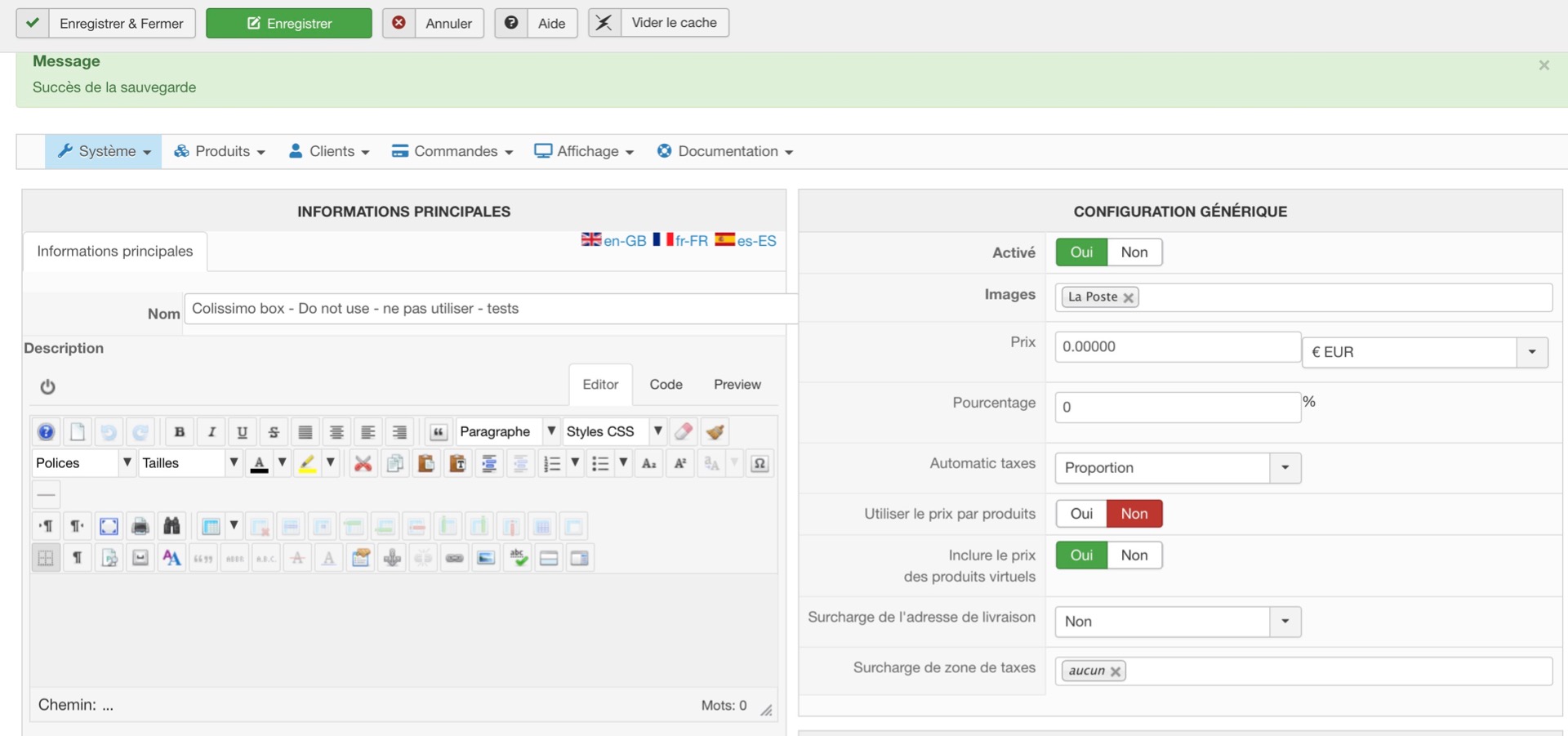
Task: Expand the highlight color picker arrow
Action: (331, 463)
